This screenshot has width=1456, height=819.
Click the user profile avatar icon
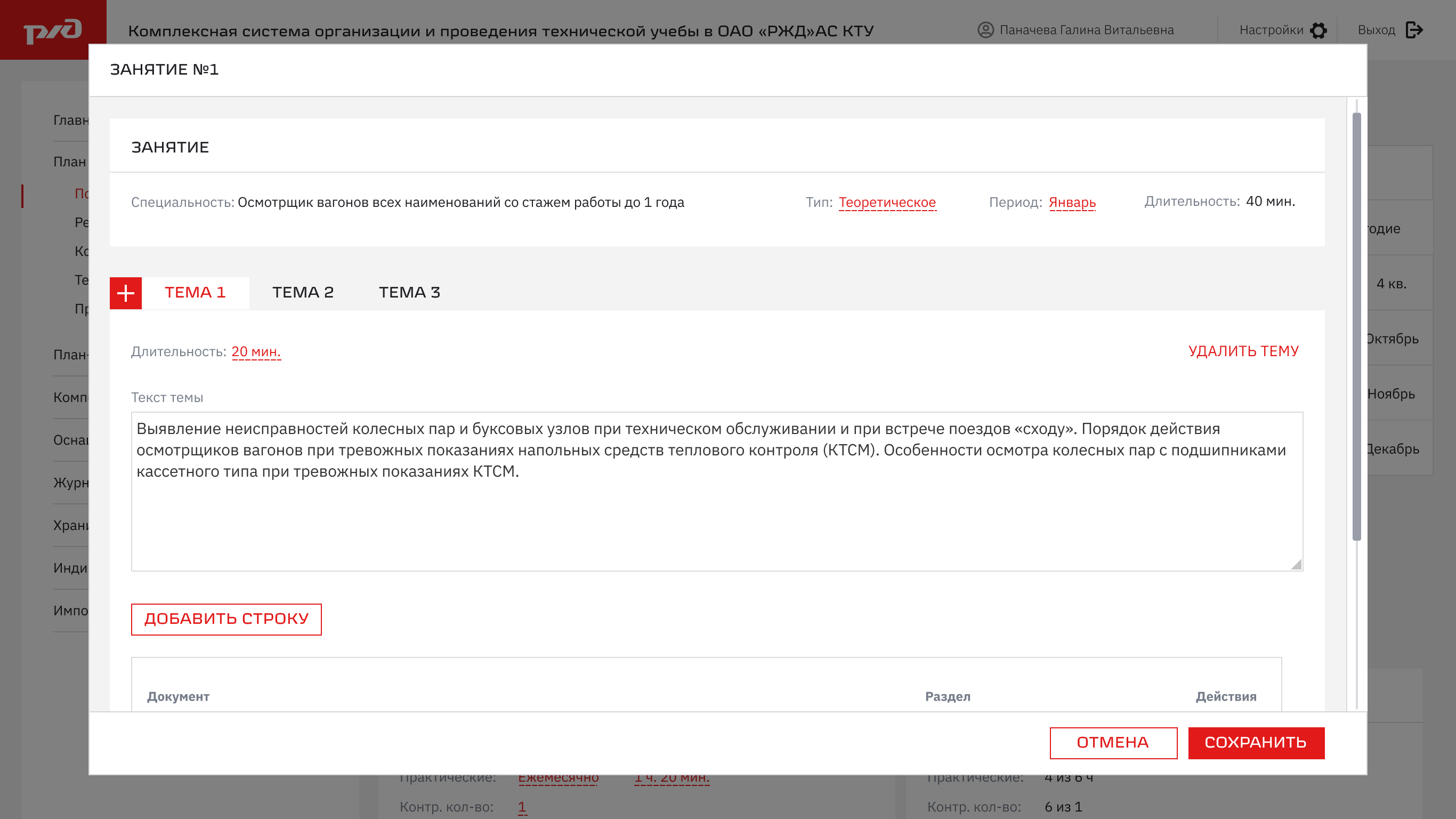(985, 30)
